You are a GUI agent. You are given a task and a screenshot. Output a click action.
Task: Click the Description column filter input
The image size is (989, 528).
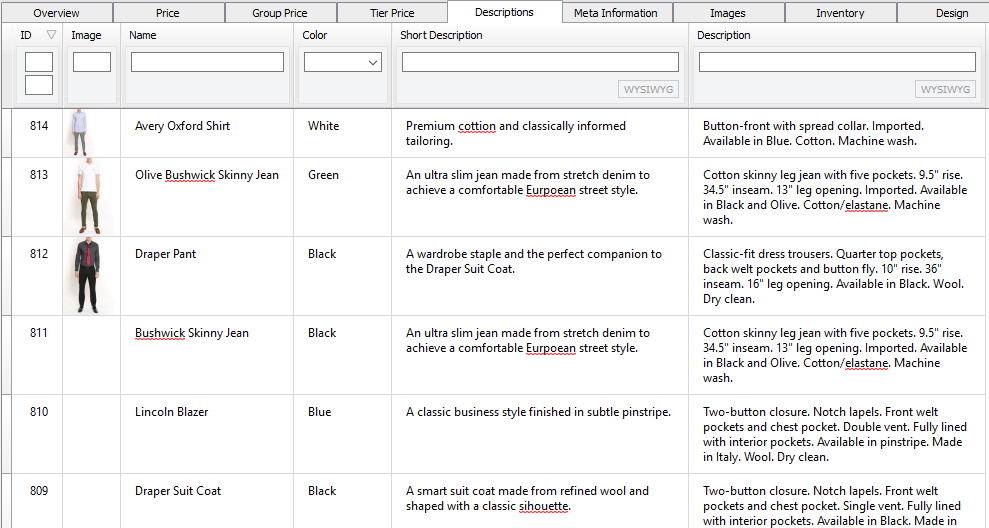tap(837, 62)
